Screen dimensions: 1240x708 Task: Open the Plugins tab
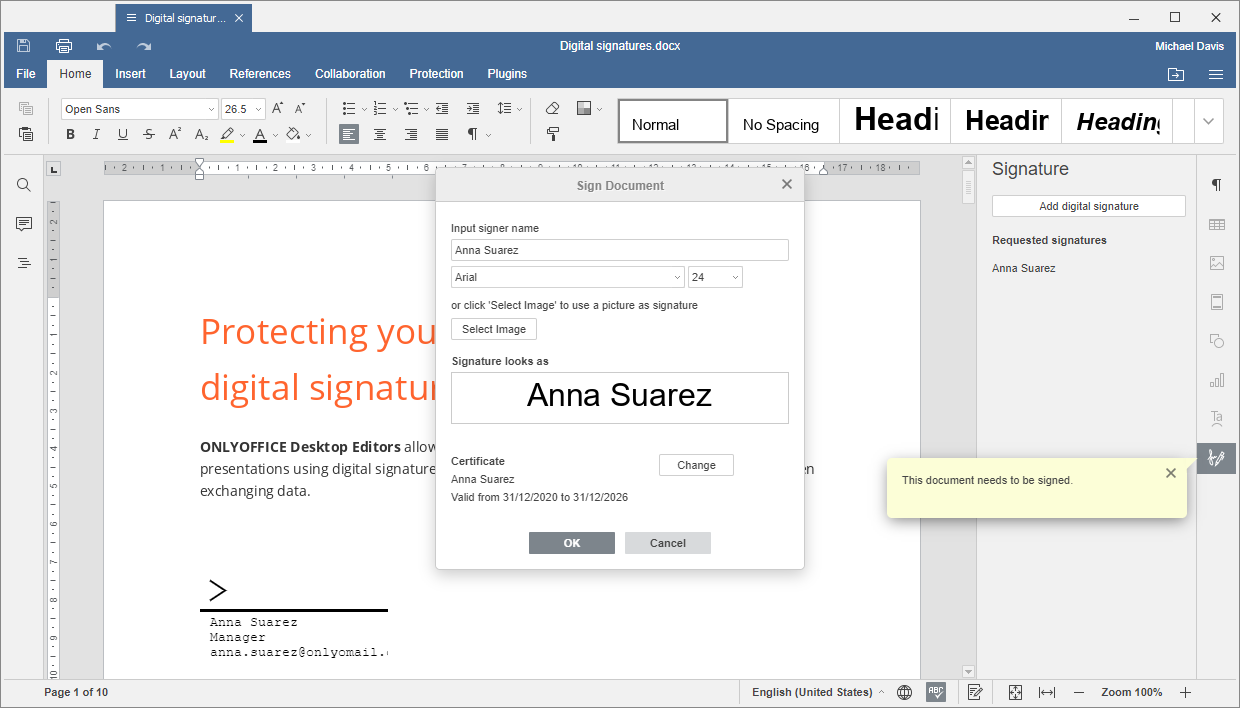(507, 74)
